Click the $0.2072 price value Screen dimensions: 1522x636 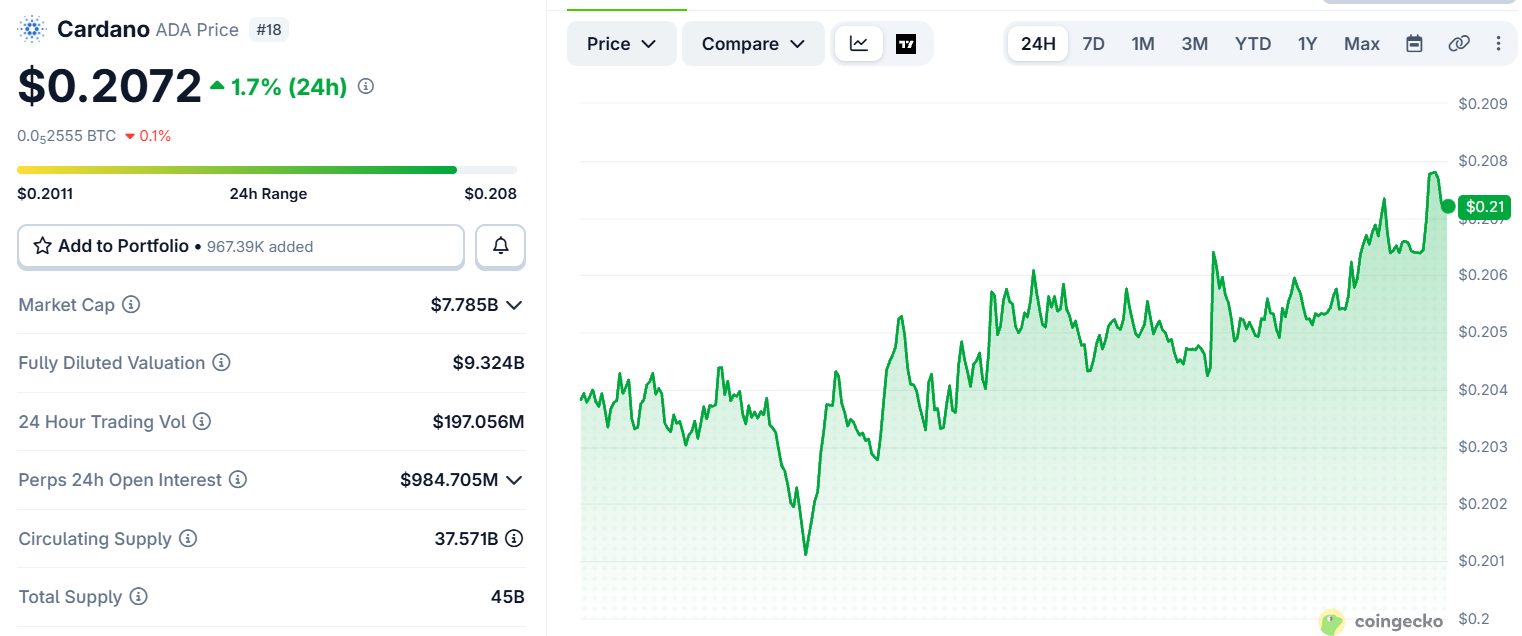coord(110,86)
